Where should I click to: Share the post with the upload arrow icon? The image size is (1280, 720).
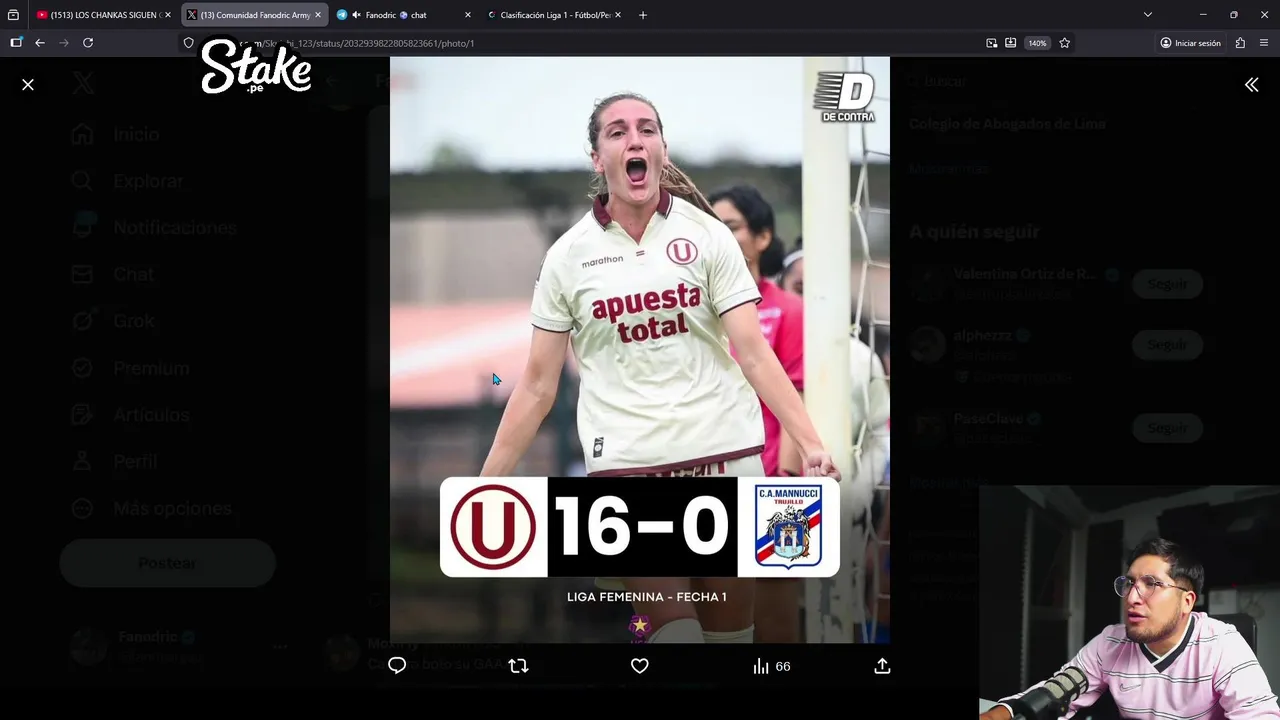(x=882, y=666)
